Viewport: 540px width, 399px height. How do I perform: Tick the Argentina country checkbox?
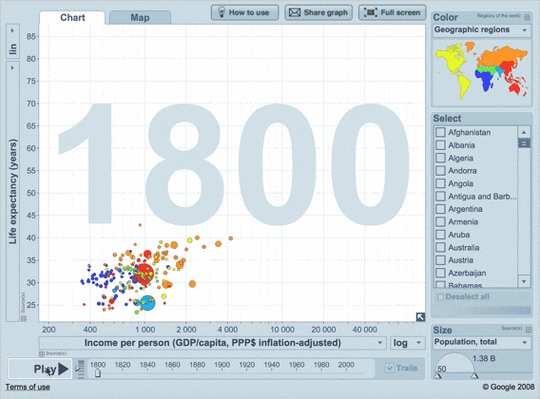[440, 209]
